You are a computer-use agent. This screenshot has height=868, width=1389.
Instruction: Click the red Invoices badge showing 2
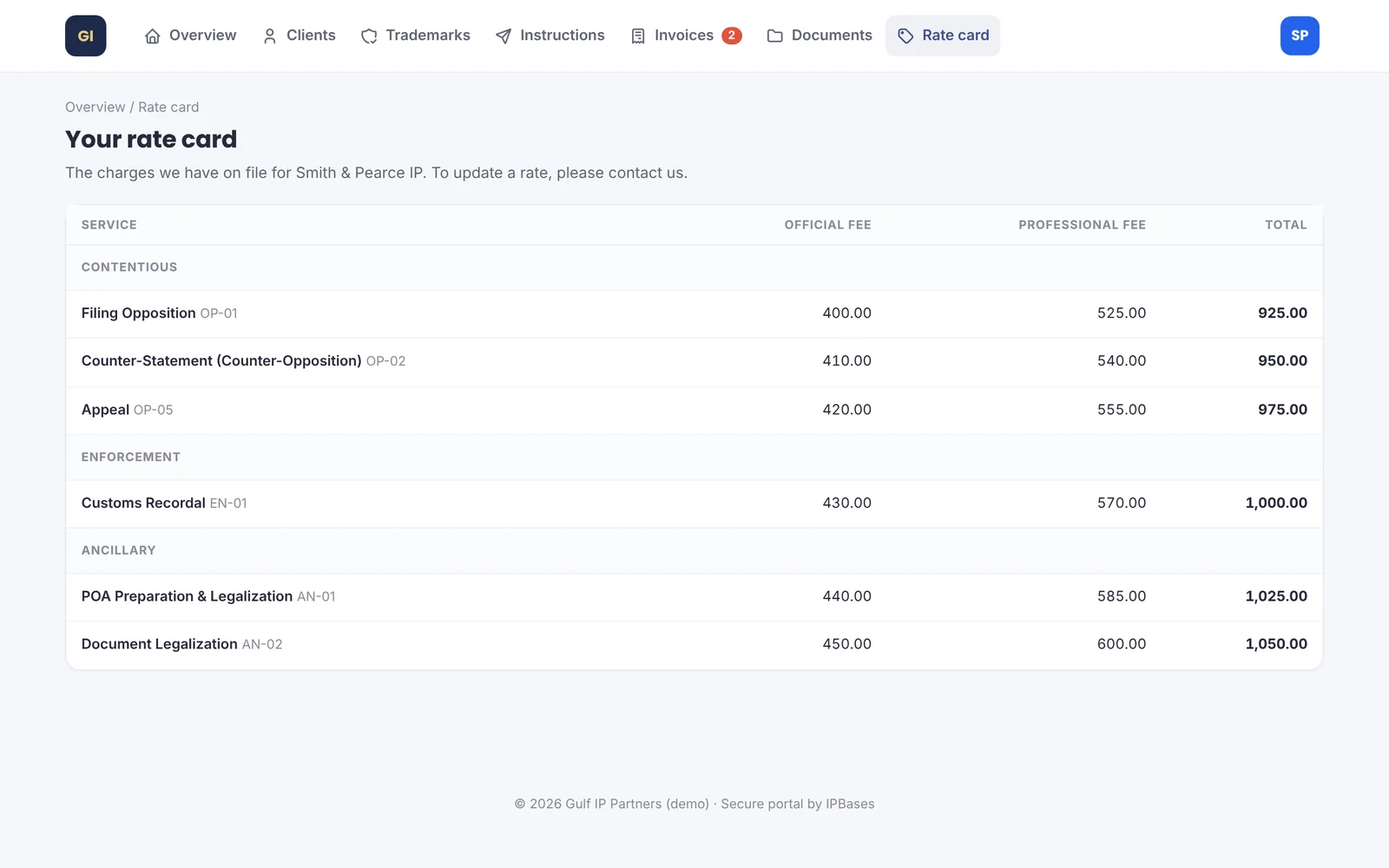(732, 36)
